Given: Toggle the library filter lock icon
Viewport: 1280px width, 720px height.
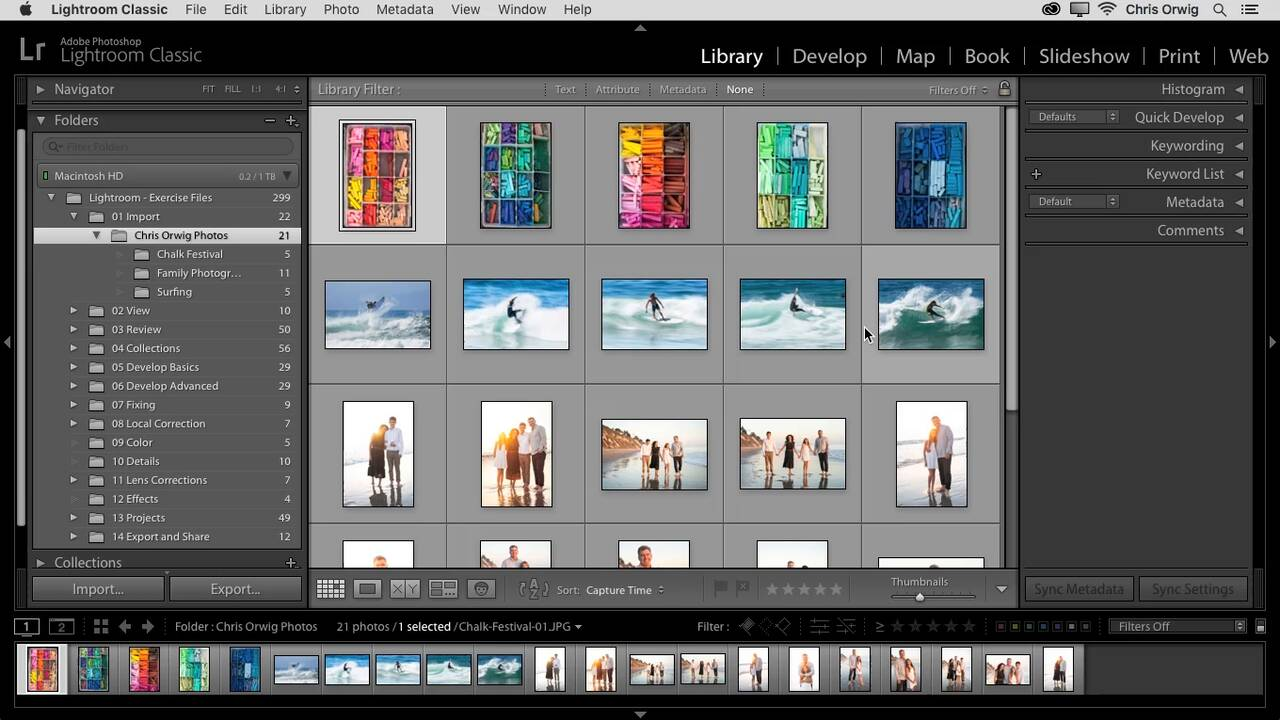Looking at the screenshot, I should click(x=1004, y=89).
